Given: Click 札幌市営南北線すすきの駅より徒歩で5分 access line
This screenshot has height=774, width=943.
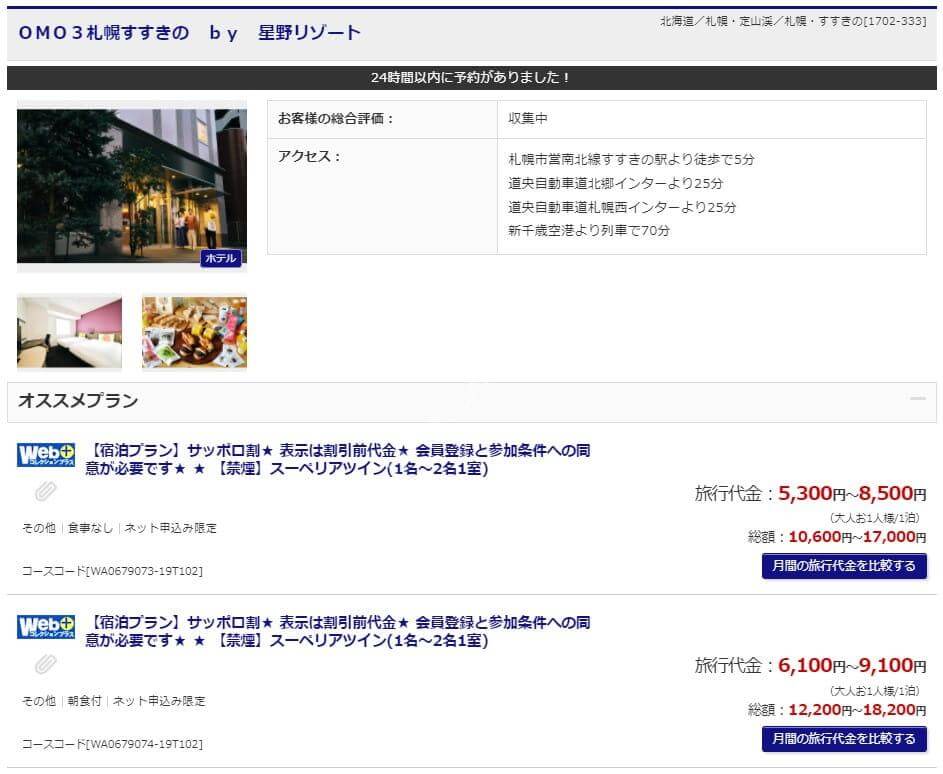Looking at the screenshot, I should tap(631, 159).
